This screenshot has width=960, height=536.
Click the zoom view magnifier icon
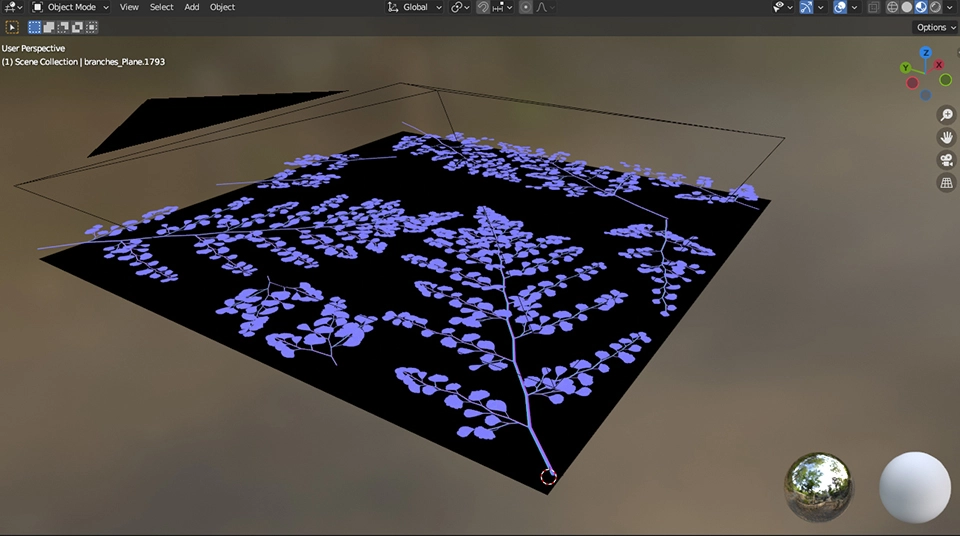[x=946, y=115]
